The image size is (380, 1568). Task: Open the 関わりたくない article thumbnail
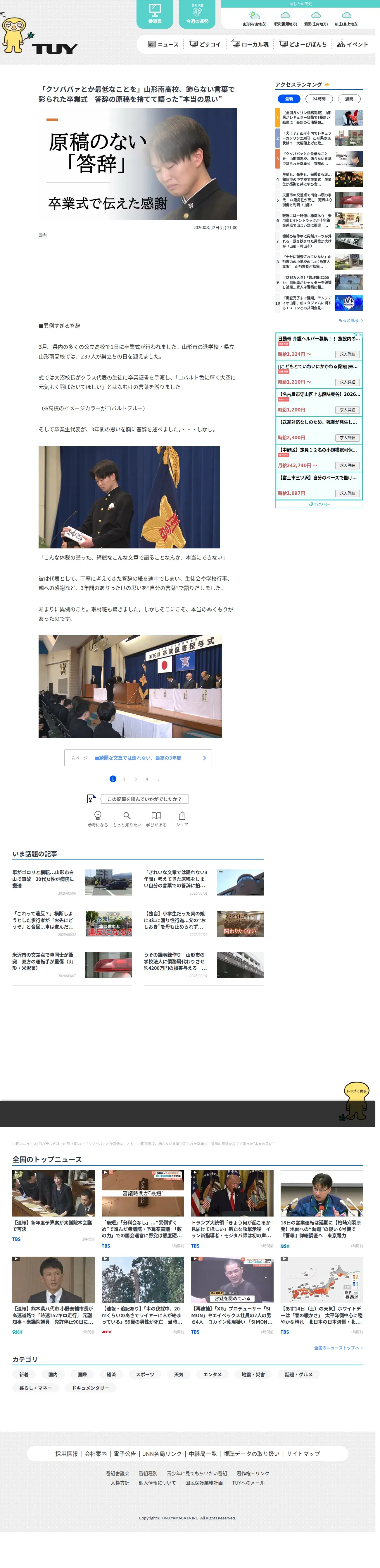240,923
